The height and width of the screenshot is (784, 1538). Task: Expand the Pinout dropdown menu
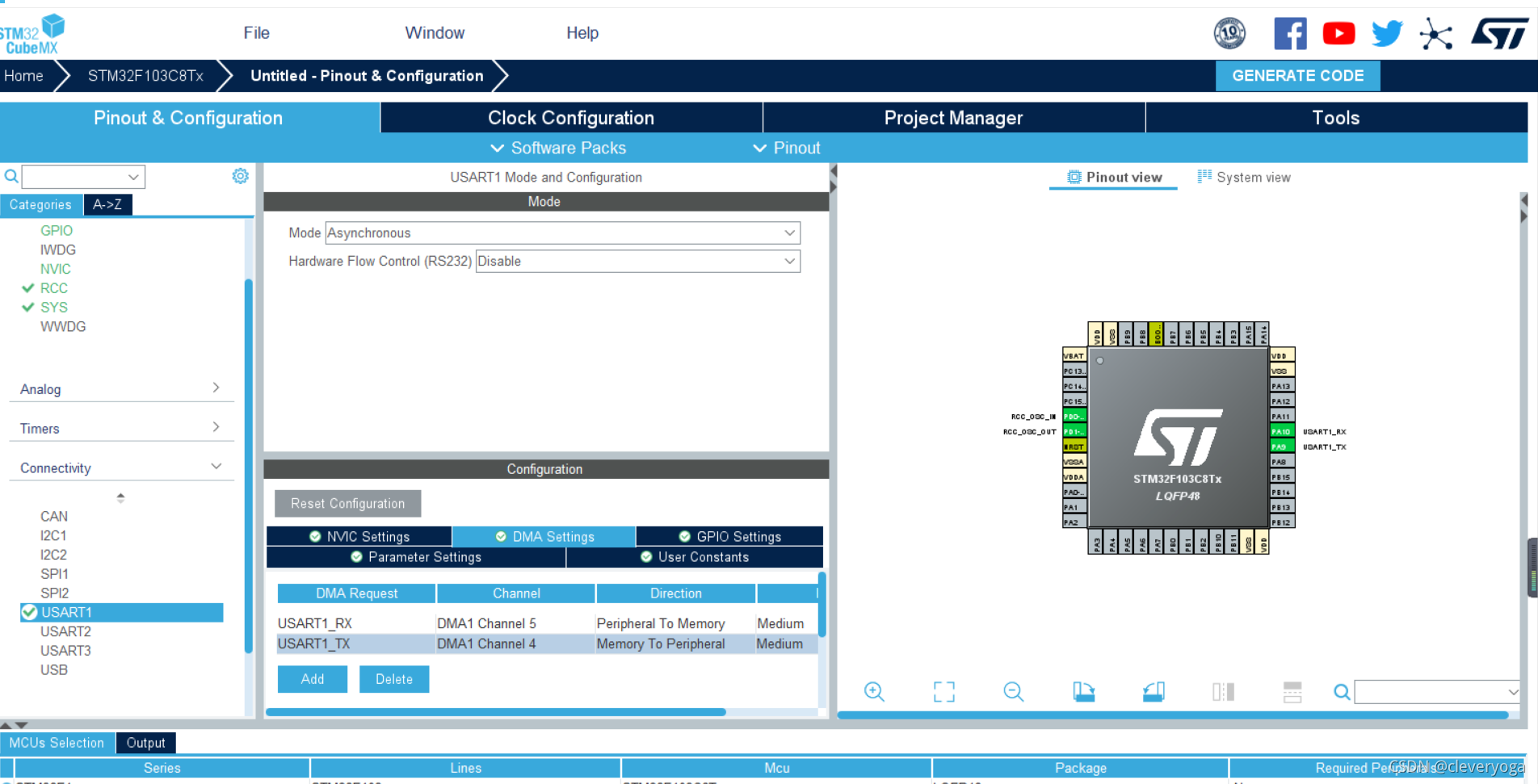click(786, 148)
